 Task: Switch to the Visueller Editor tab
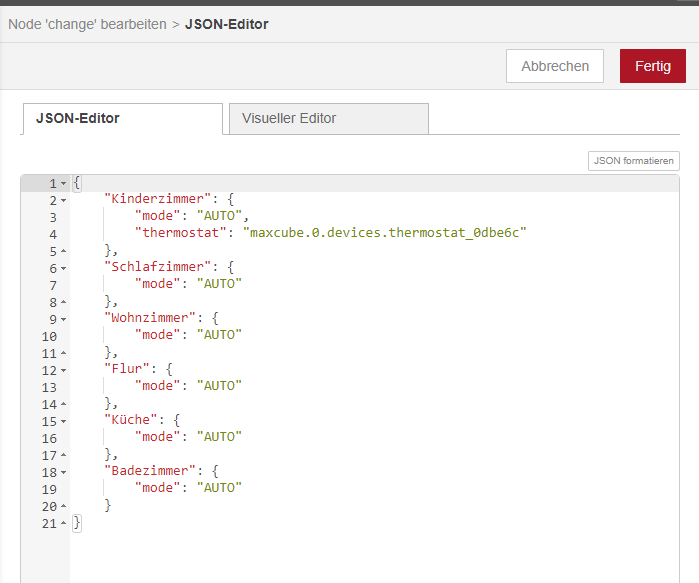click(x=329, y=119)
